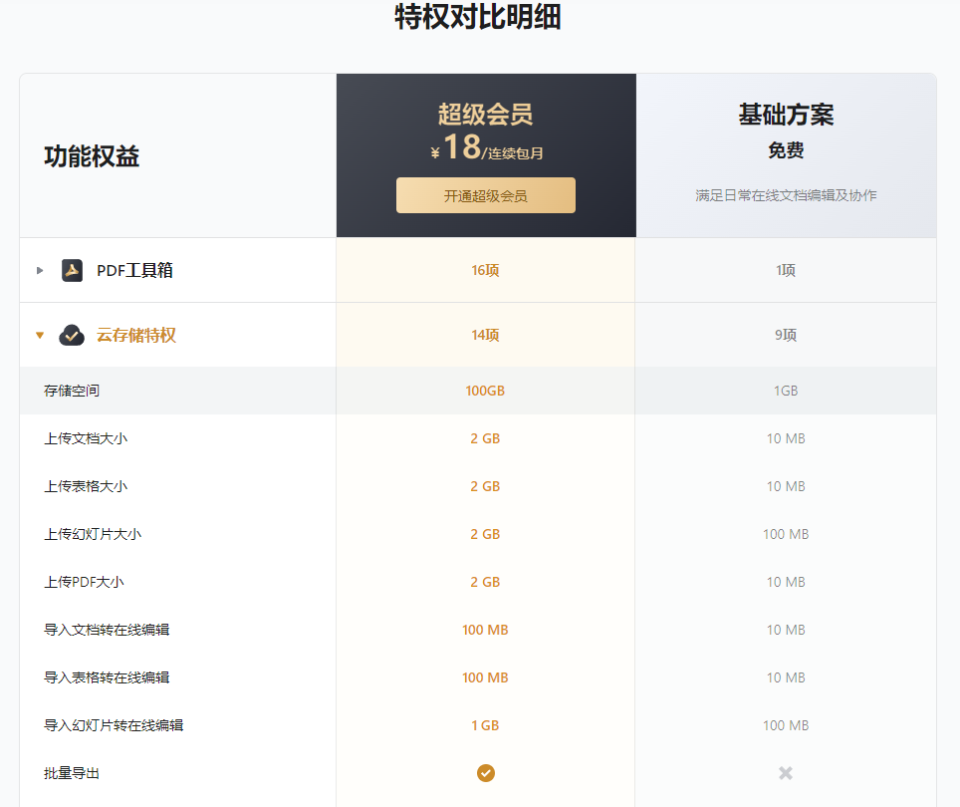Click the PDF工具箱 PDF icon
The width and height of the screenshot is (960, 807).
pyautogui.click(x=72, y=270)
